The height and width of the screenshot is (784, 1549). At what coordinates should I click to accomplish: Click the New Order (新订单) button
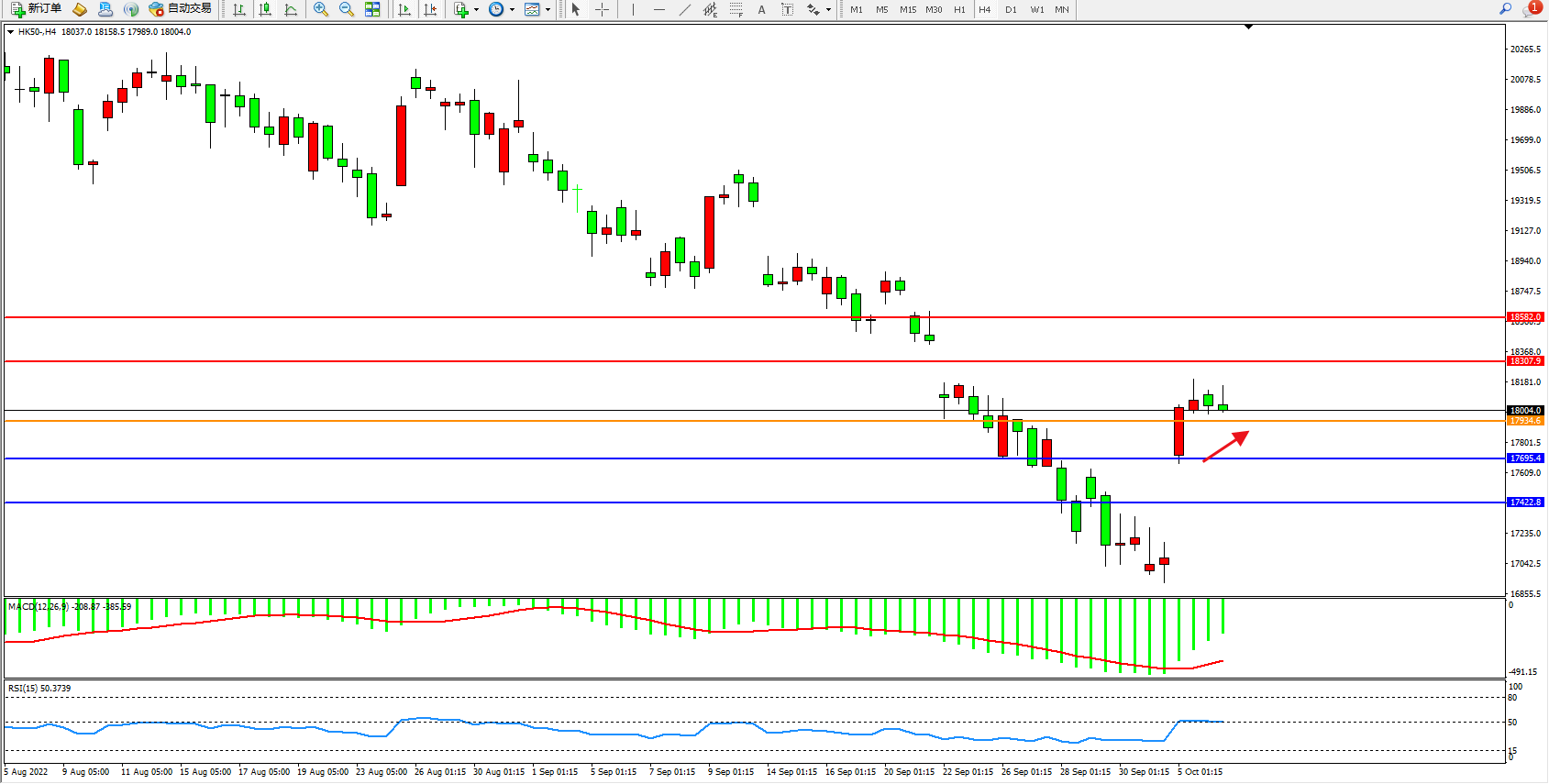click(x=37, y=9)
